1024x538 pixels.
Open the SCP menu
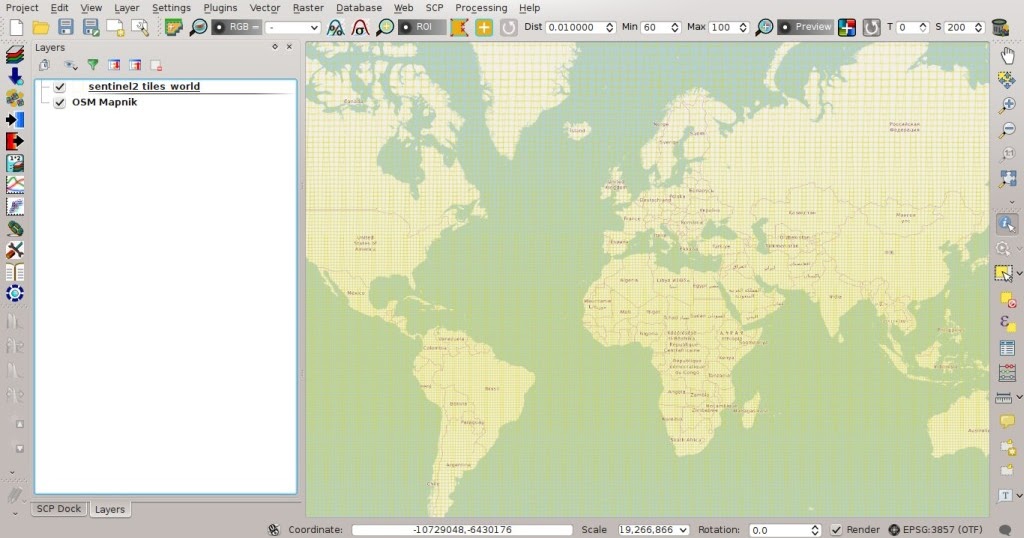(x=434, y=8)
